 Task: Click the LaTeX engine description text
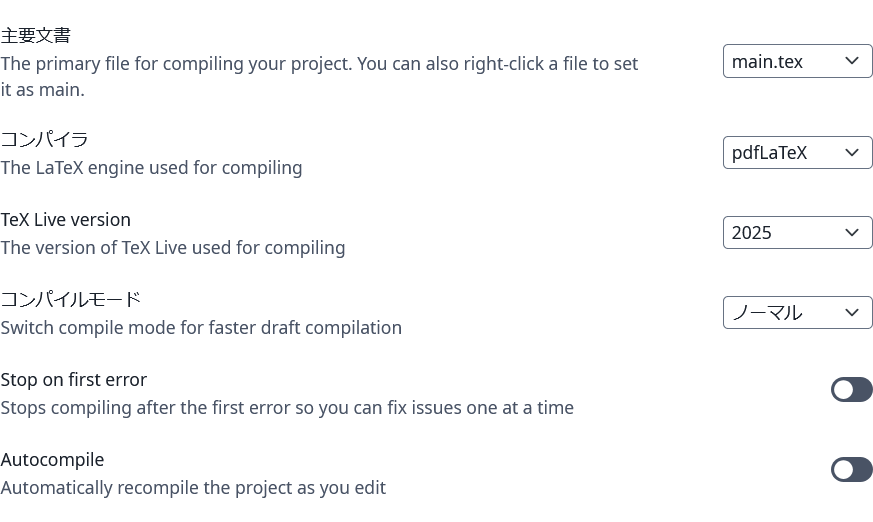(x=151, y=168)
